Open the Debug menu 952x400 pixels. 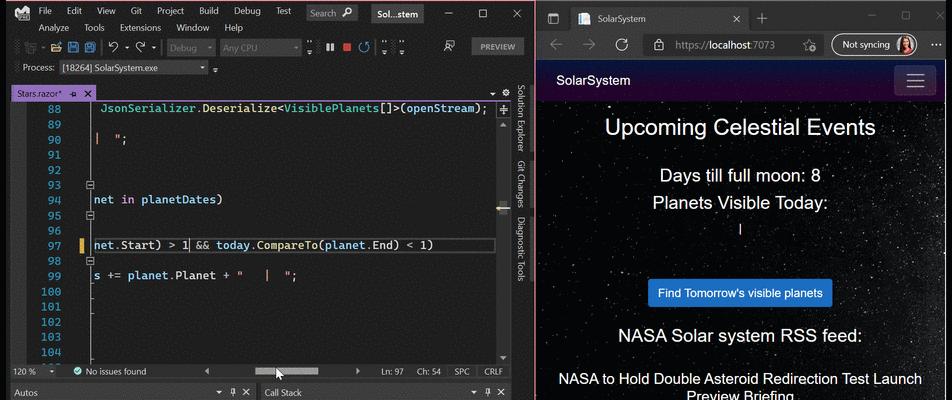[245, 11]
